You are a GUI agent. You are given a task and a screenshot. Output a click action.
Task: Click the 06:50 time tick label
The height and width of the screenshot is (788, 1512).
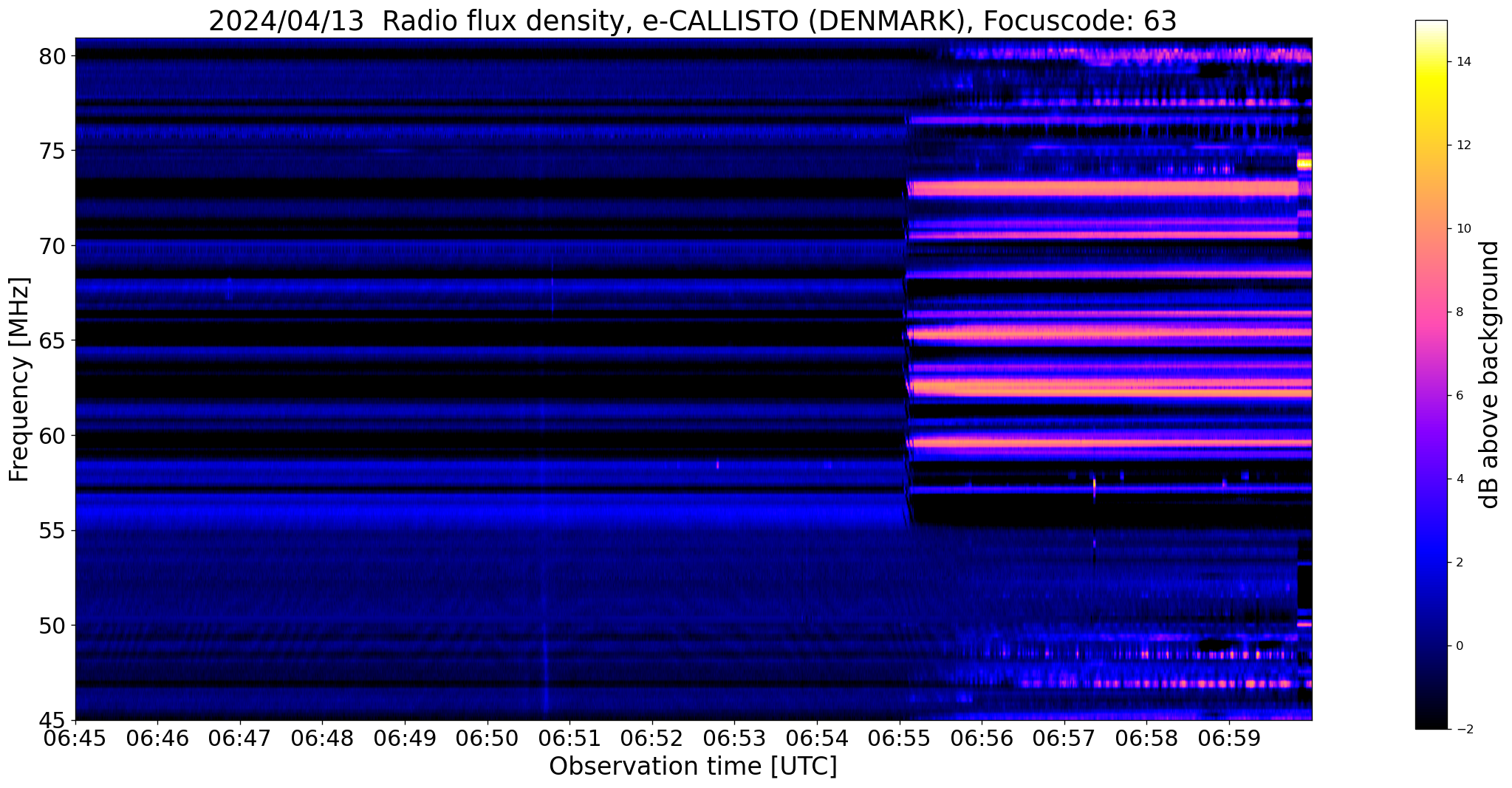[488, 737]
